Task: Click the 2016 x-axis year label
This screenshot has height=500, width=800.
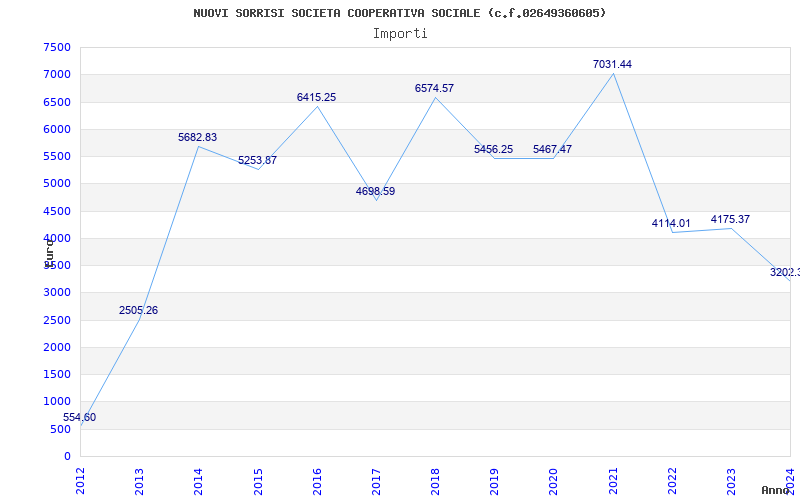Action: [317, 481]
